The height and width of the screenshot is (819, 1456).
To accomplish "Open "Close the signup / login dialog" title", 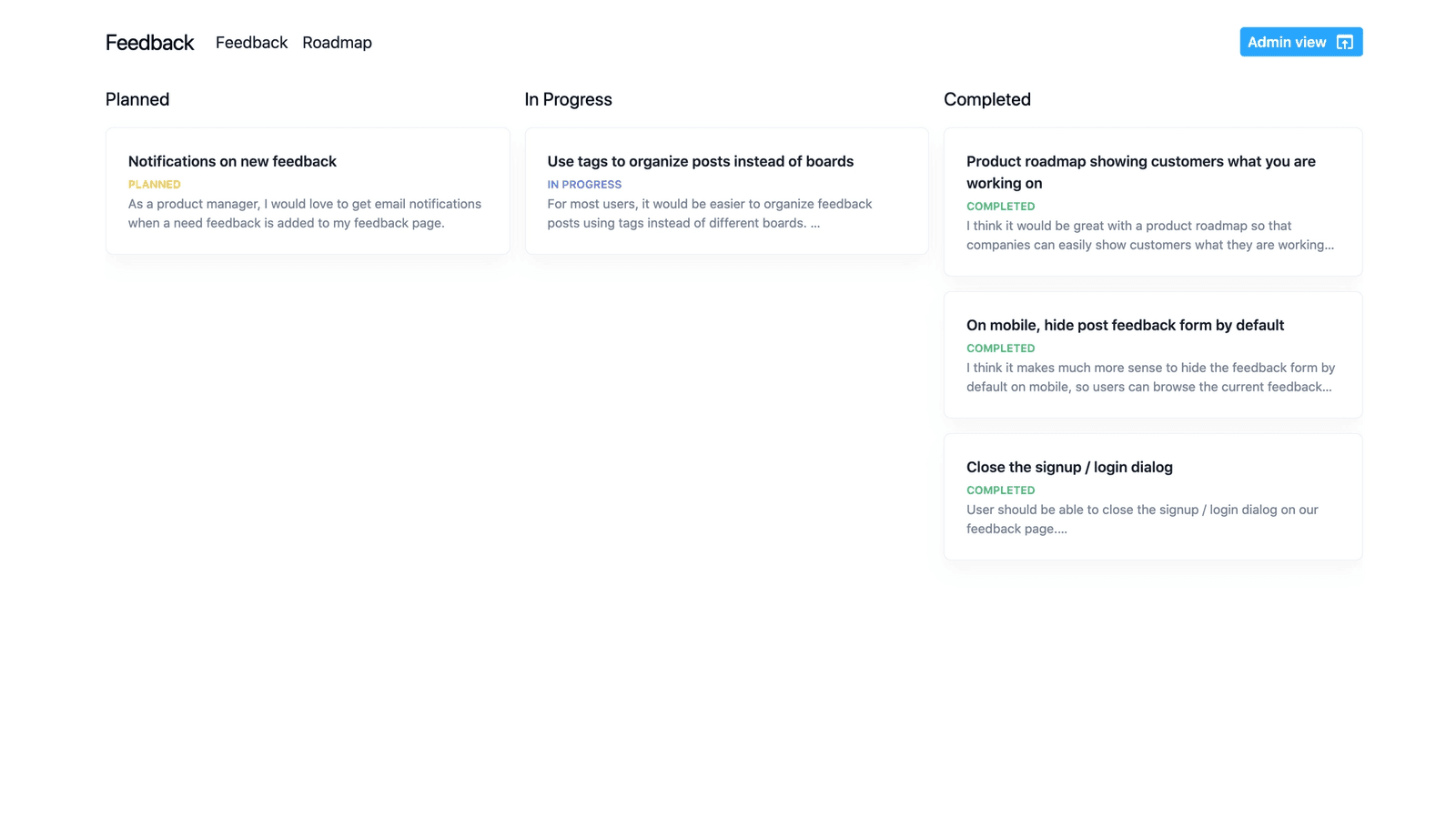I will click(1069, 467).
